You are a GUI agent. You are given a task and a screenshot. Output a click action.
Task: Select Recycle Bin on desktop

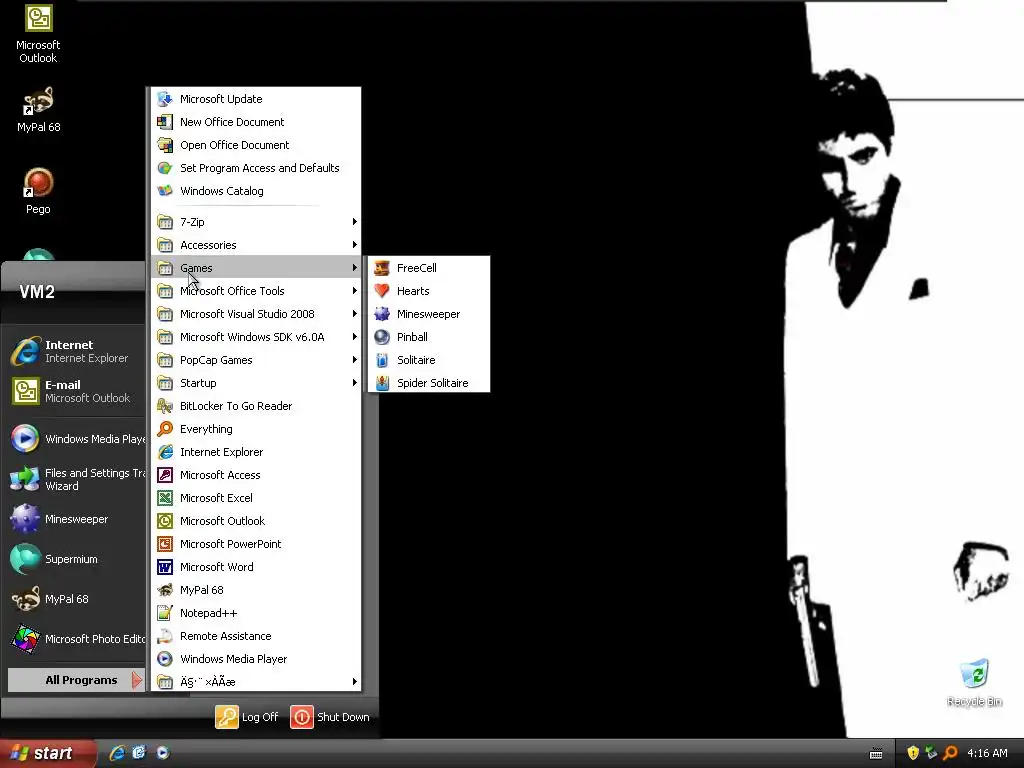coord(974,683)
